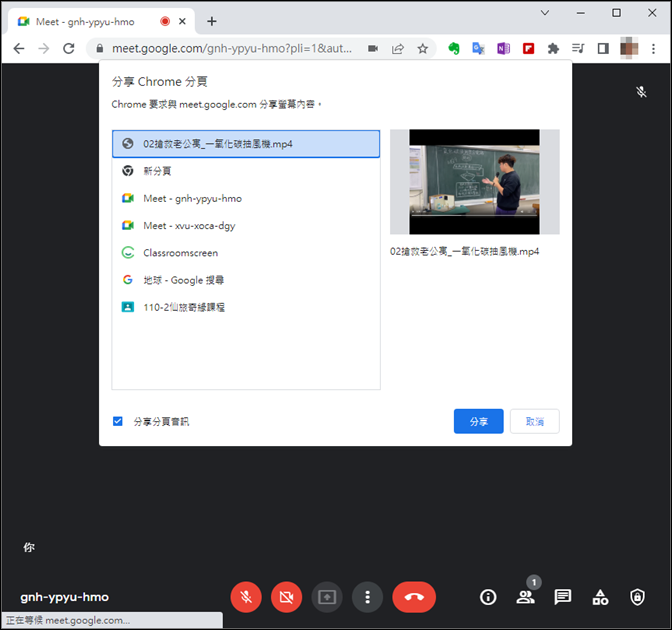Toggle the 分享分頁音訊 checkbox
The image size is (672, 630).
(118, 421)
